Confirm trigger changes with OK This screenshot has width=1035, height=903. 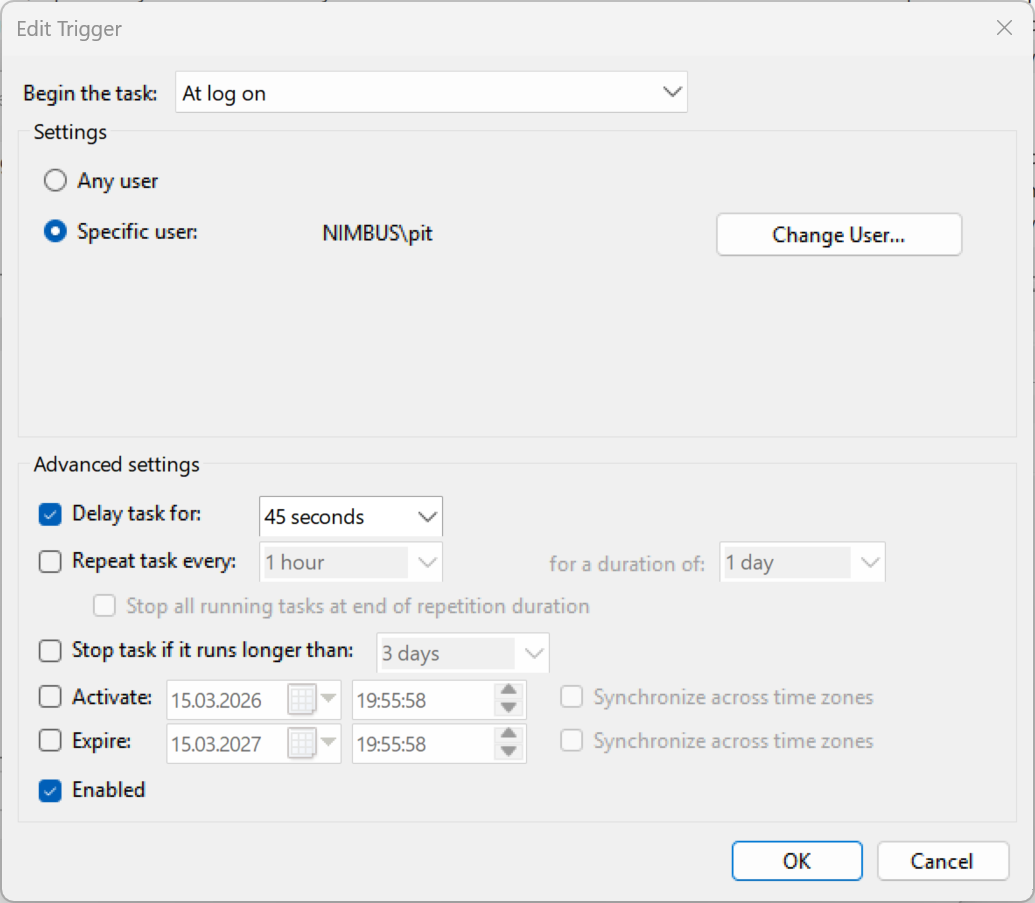(797, 861)
